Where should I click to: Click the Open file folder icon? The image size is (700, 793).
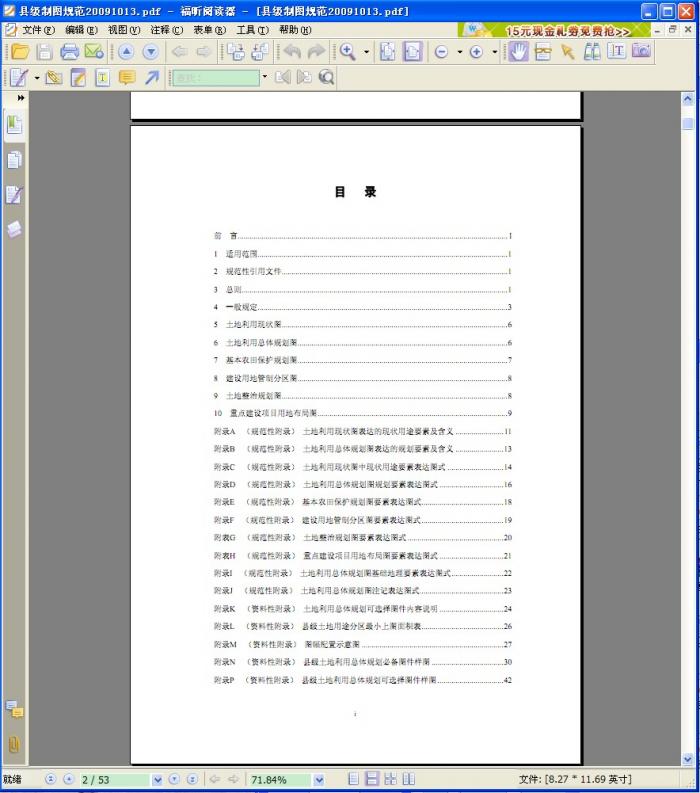[19, 52]
